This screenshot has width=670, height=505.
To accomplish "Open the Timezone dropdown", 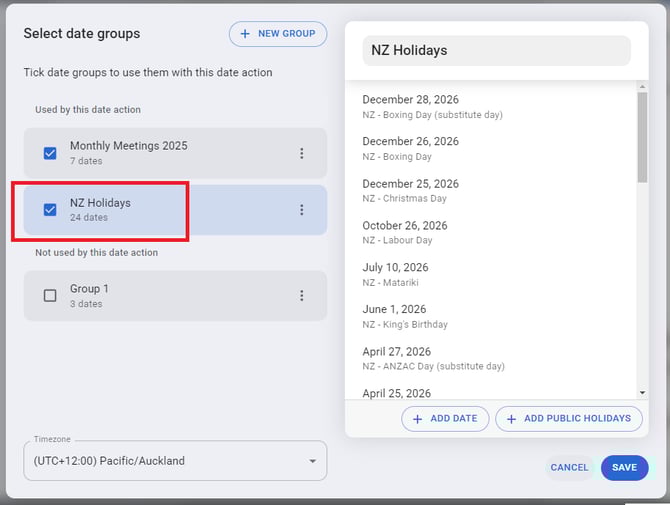I will pos(174,461).
